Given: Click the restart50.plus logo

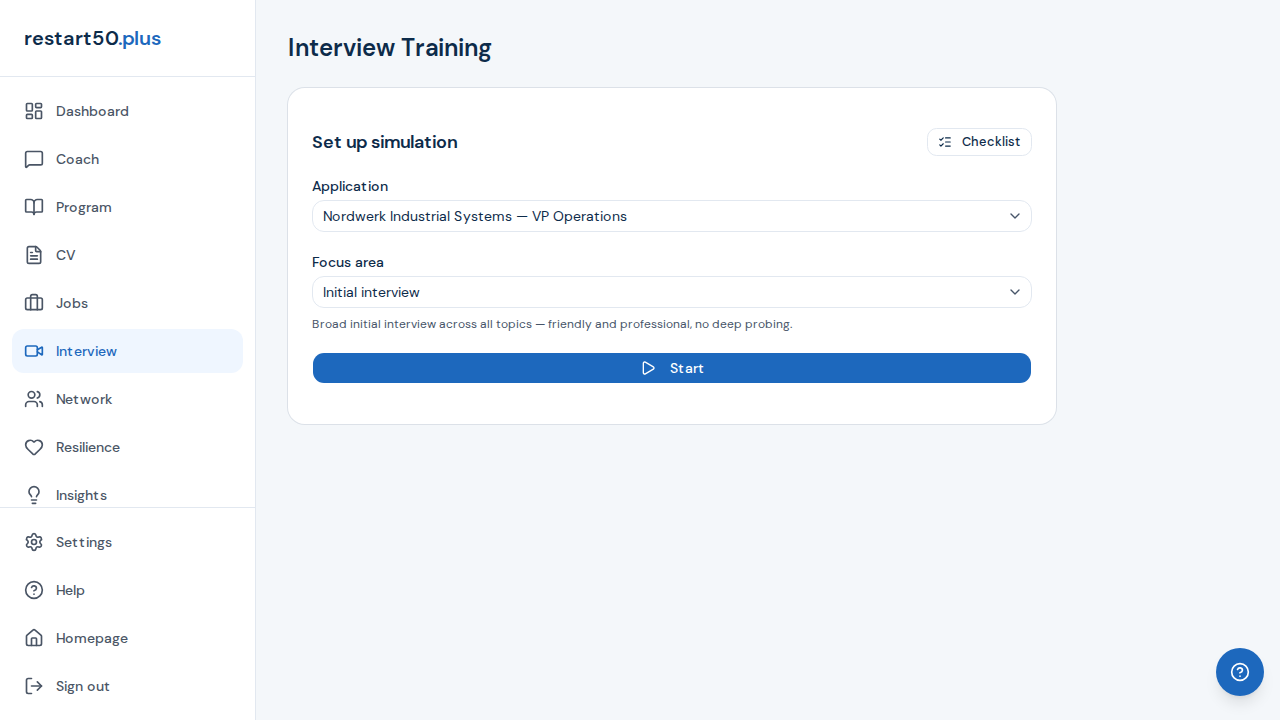Looking at the screenshot, I should [x=92, y=38].
